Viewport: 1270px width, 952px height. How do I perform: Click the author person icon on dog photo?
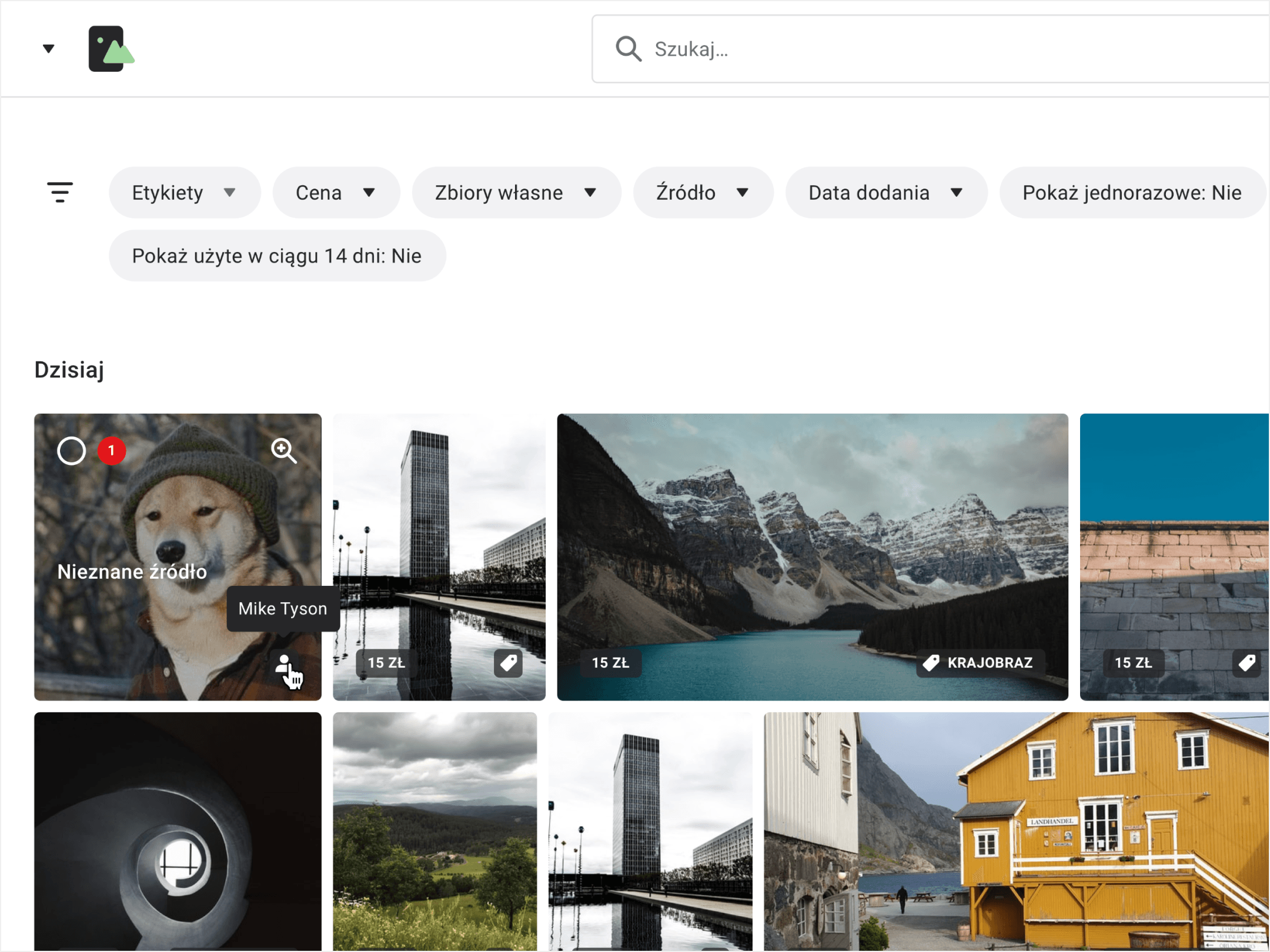pyautogui.click(x=284, y=665)
